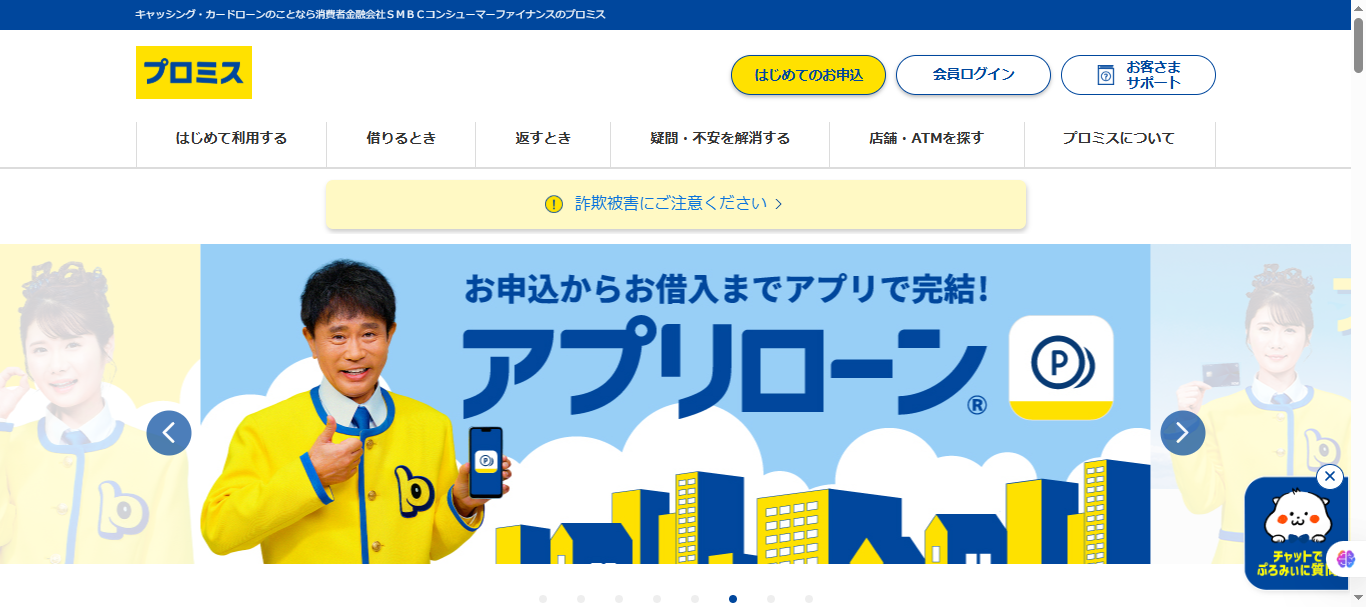This screenshot has width=1366, height=607.
Task: Open the chat mascot widget
Action: click(1296, 535)
